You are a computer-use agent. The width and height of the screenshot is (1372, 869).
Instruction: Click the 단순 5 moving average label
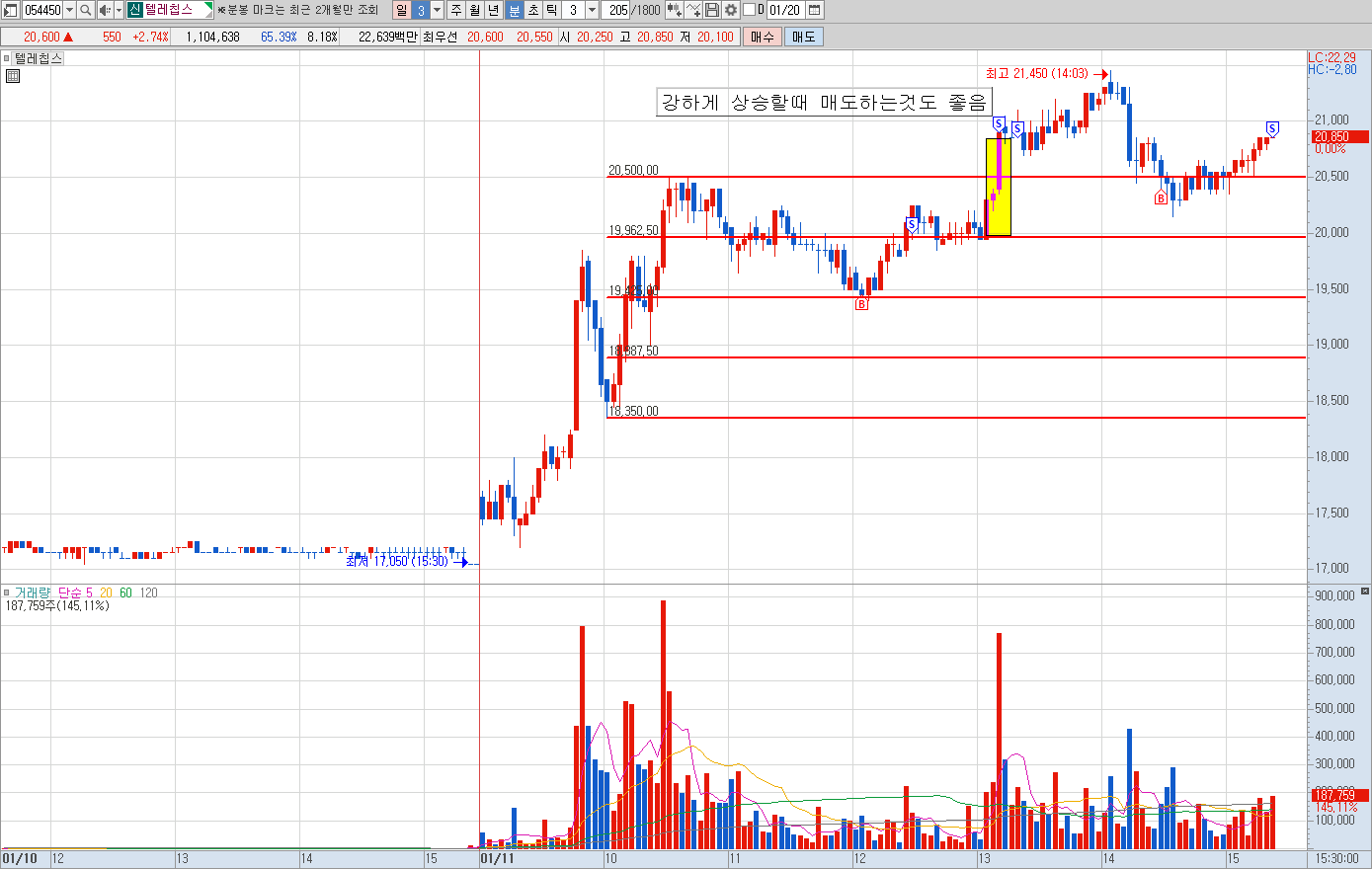(x=75, y=592)
